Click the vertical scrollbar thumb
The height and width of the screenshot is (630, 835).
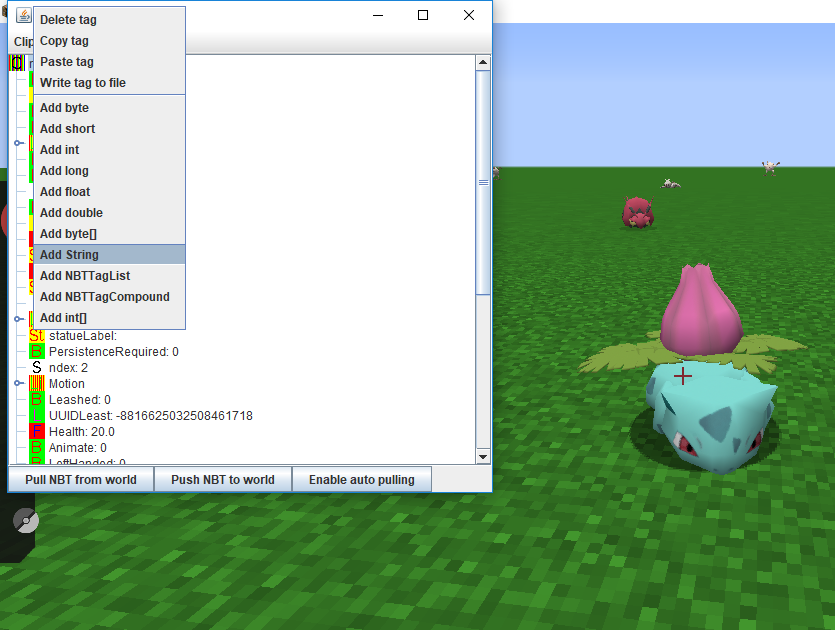tap(483, 182)
